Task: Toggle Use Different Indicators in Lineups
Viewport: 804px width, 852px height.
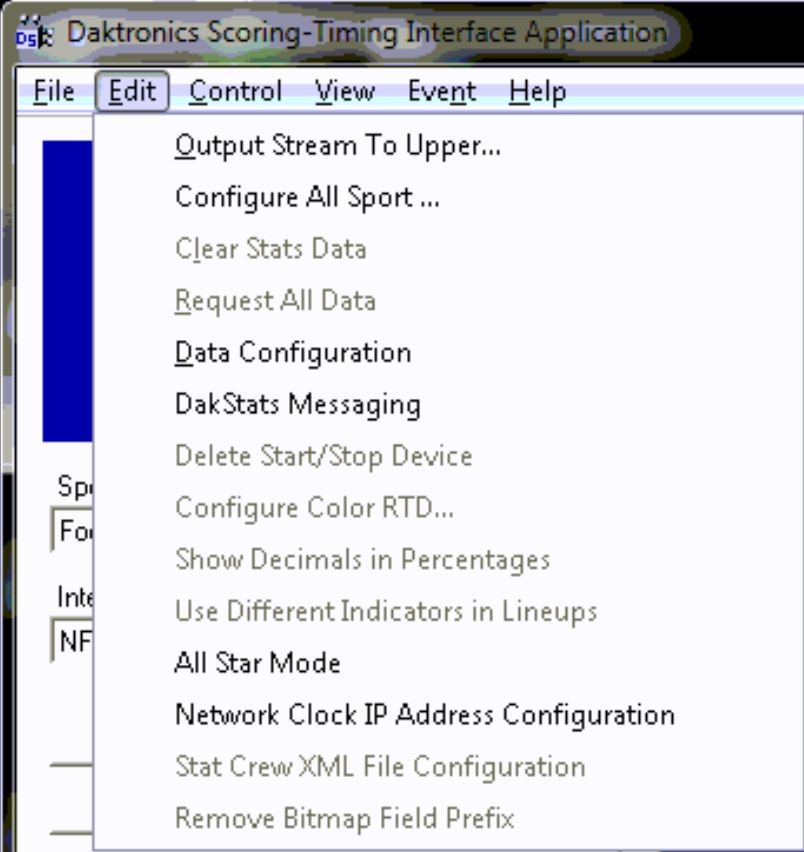Action: click(x=385, y=611)
